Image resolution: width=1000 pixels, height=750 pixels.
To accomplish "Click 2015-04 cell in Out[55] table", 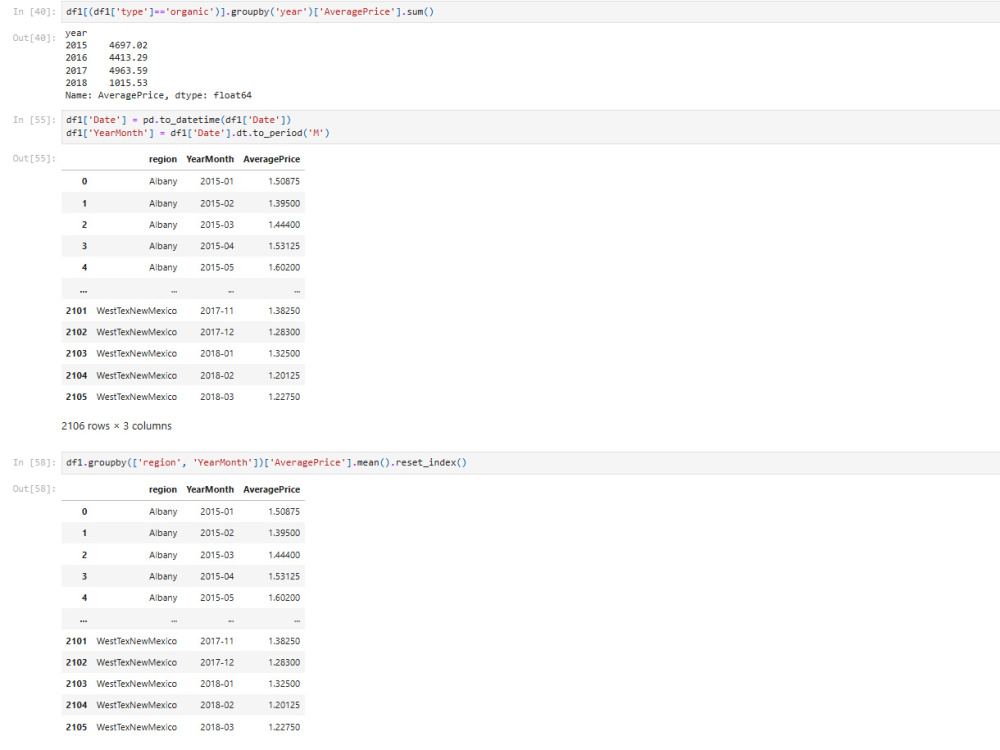I will (x=217, y=246).
